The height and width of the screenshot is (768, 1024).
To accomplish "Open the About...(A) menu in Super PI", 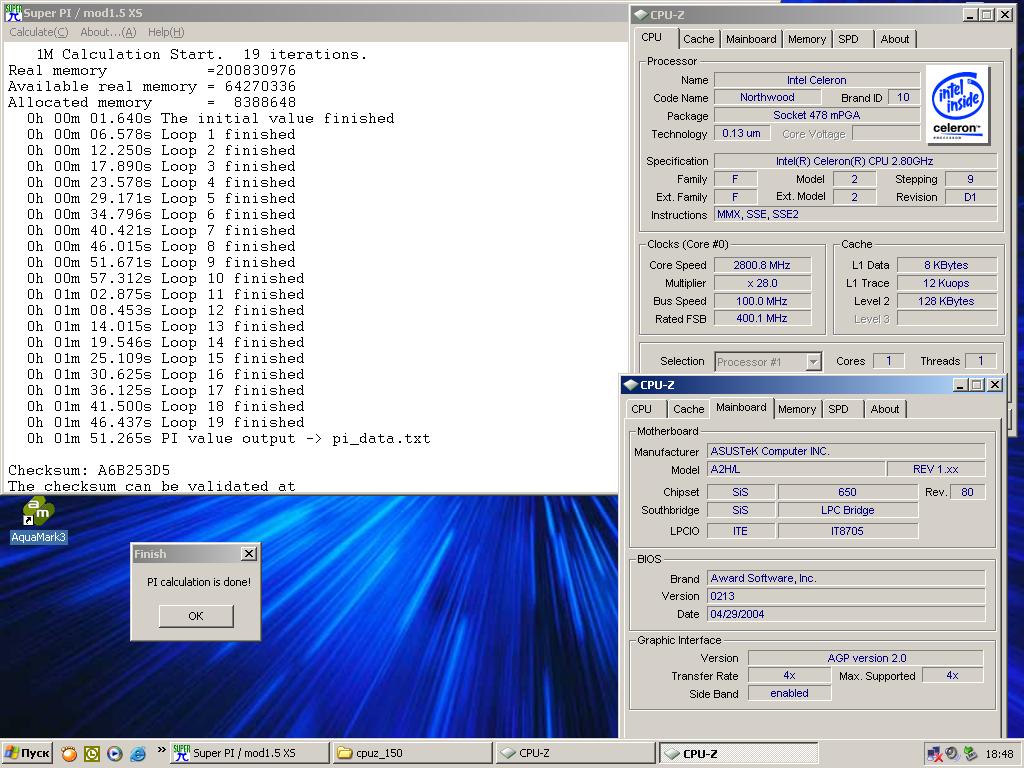I will pyautogui.click(x=108, y=32).
